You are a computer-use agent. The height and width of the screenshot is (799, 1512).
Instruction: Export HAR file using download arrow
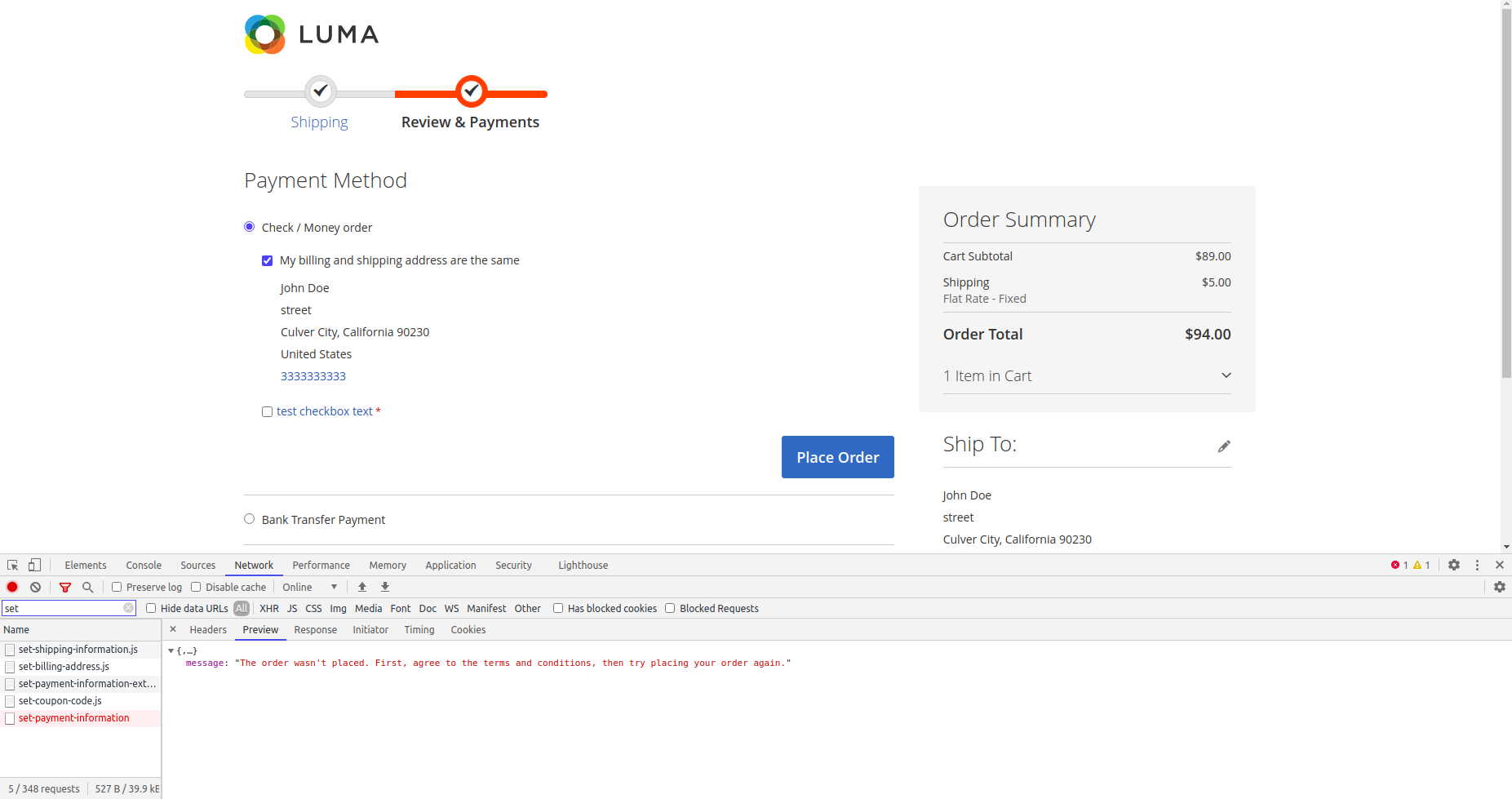(385, 587)
